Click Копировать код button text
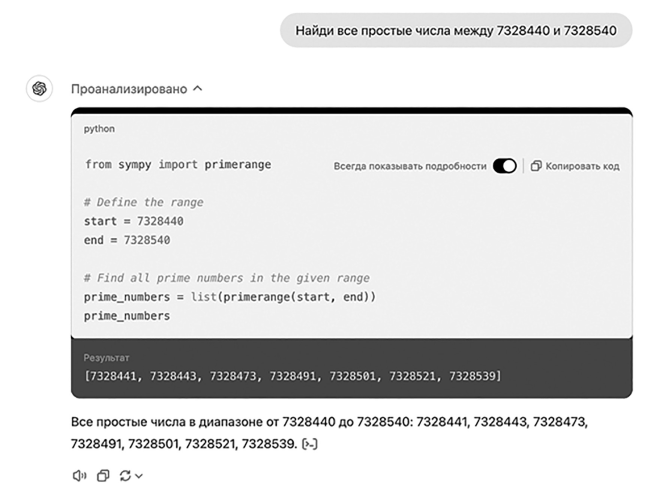The image size is (650, 498). [x=582, y=166]
